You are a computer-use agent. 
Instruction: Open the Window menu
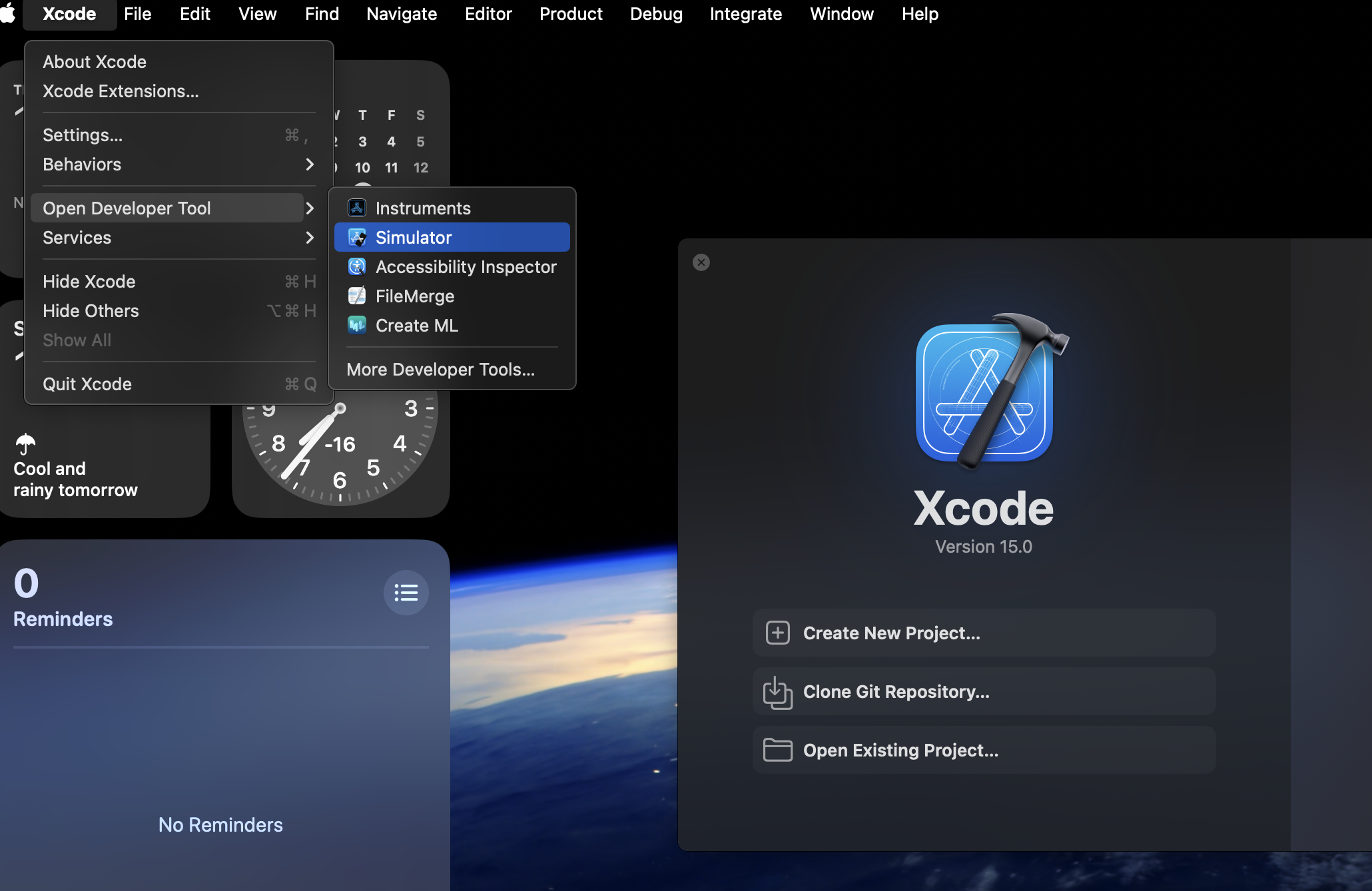842,13
